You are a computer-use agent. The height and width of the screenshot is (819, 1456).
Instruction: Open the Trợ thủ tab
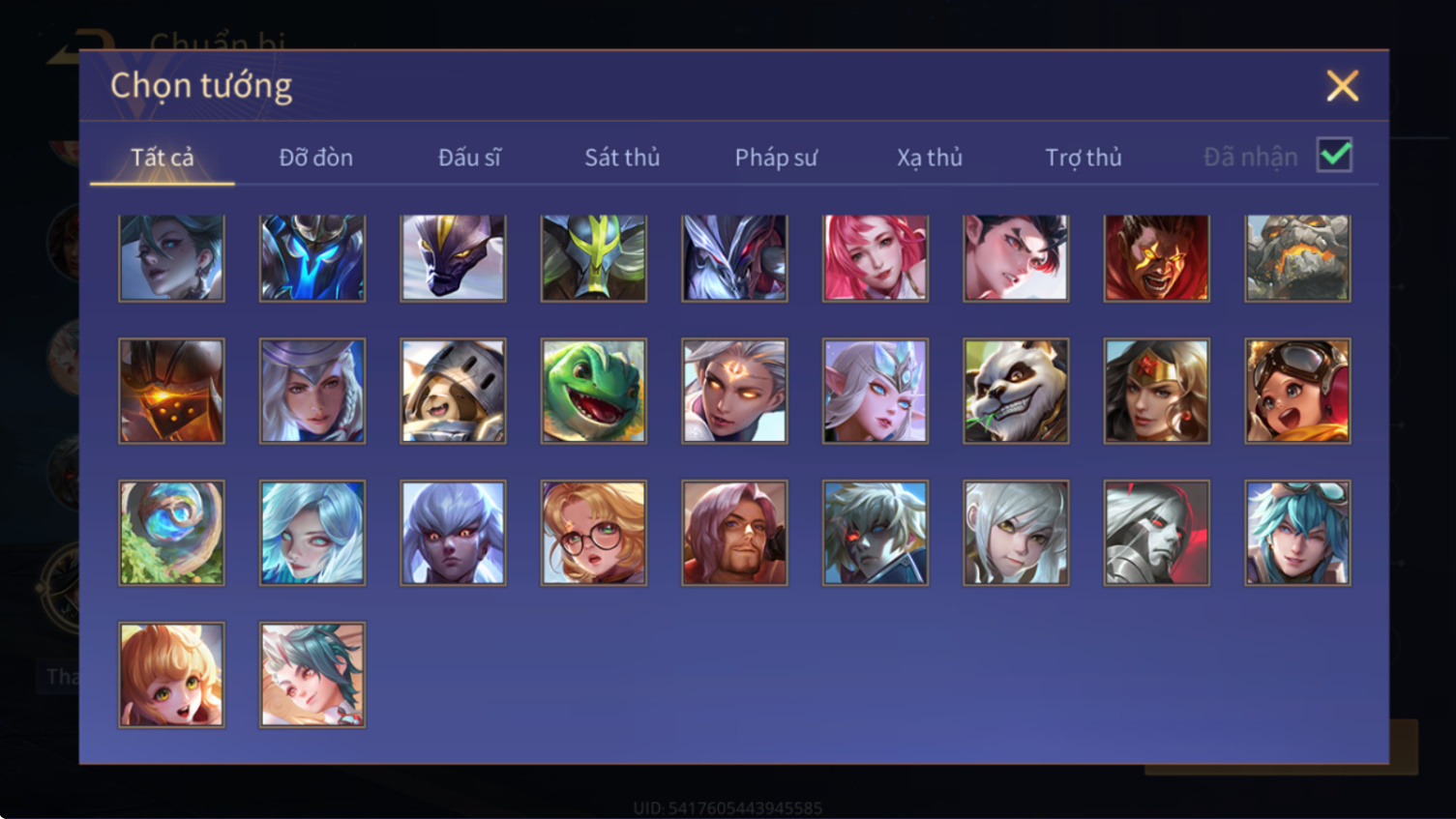[x=1084, y=157]
